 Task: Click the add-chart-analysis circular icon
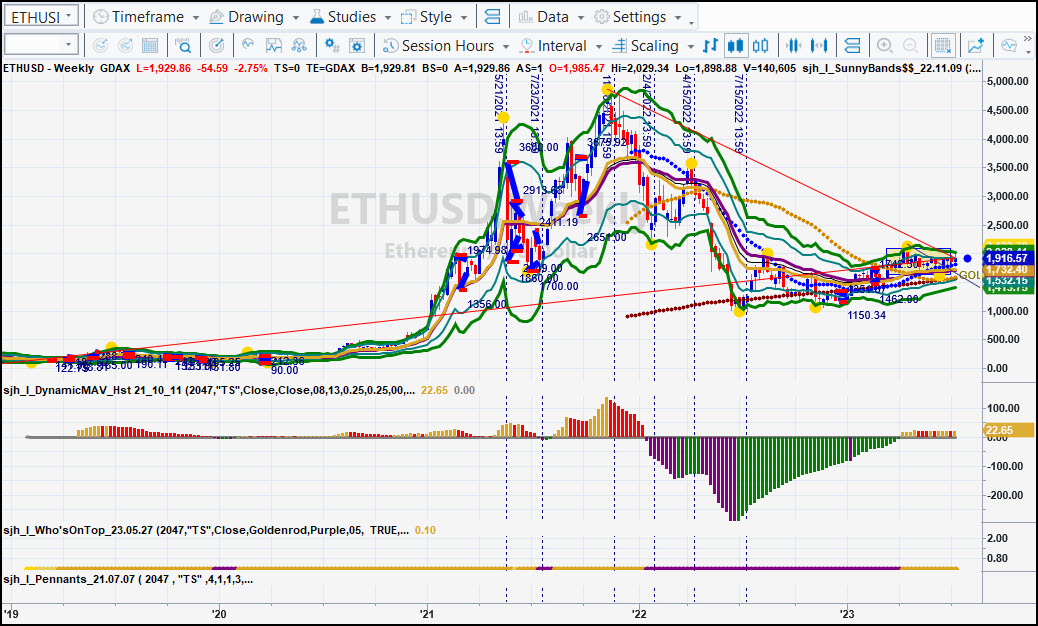[101, 45]
